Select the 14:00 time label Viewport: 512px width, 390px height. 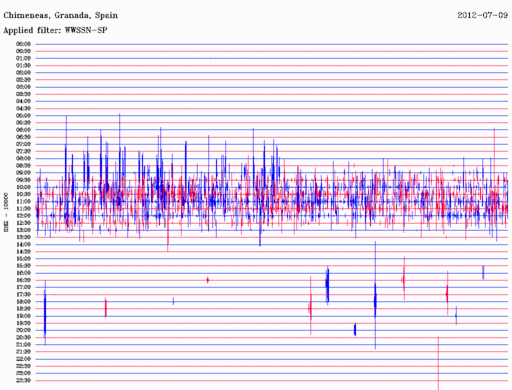[x=23, y=244]
